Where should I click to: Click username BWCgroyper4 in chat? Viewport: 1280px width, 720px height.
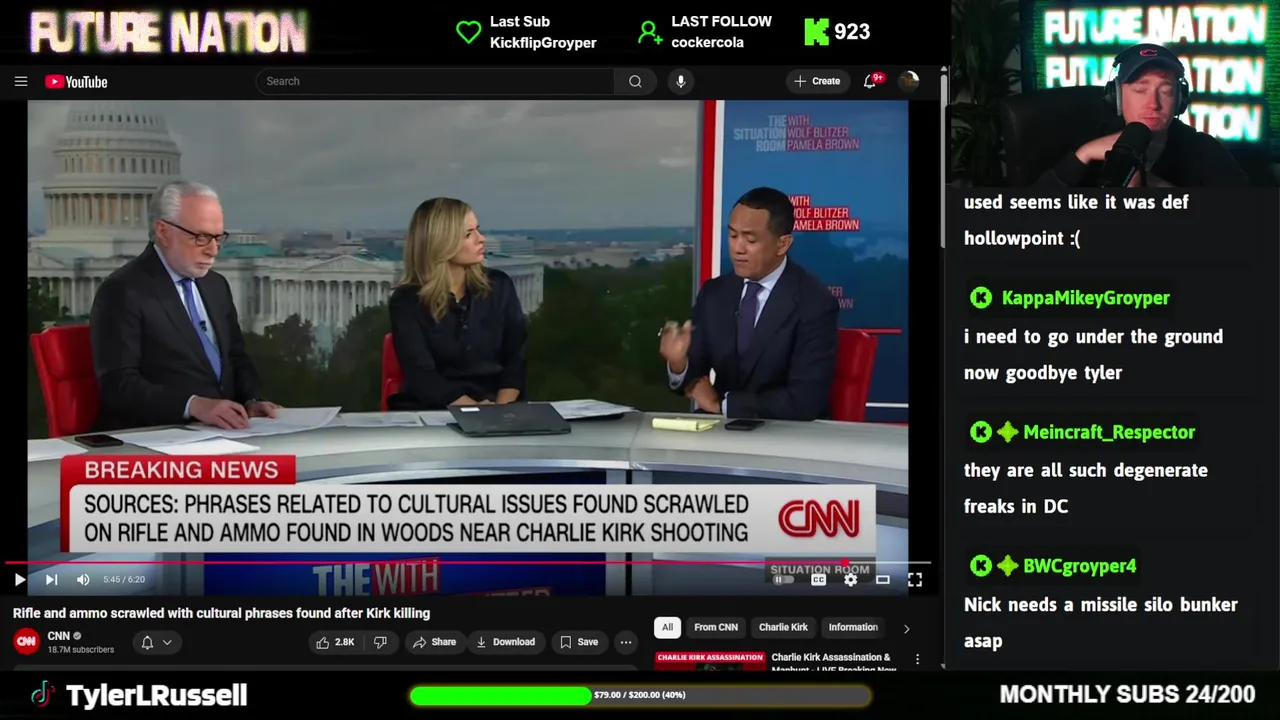pyautogui.click(x=1080, y=566)
